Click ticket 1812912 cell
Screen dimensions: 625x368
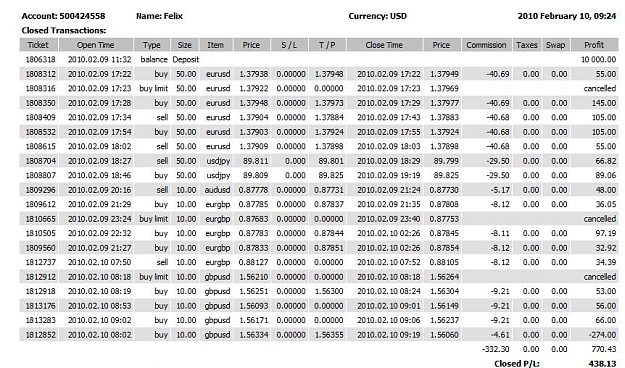41,277
